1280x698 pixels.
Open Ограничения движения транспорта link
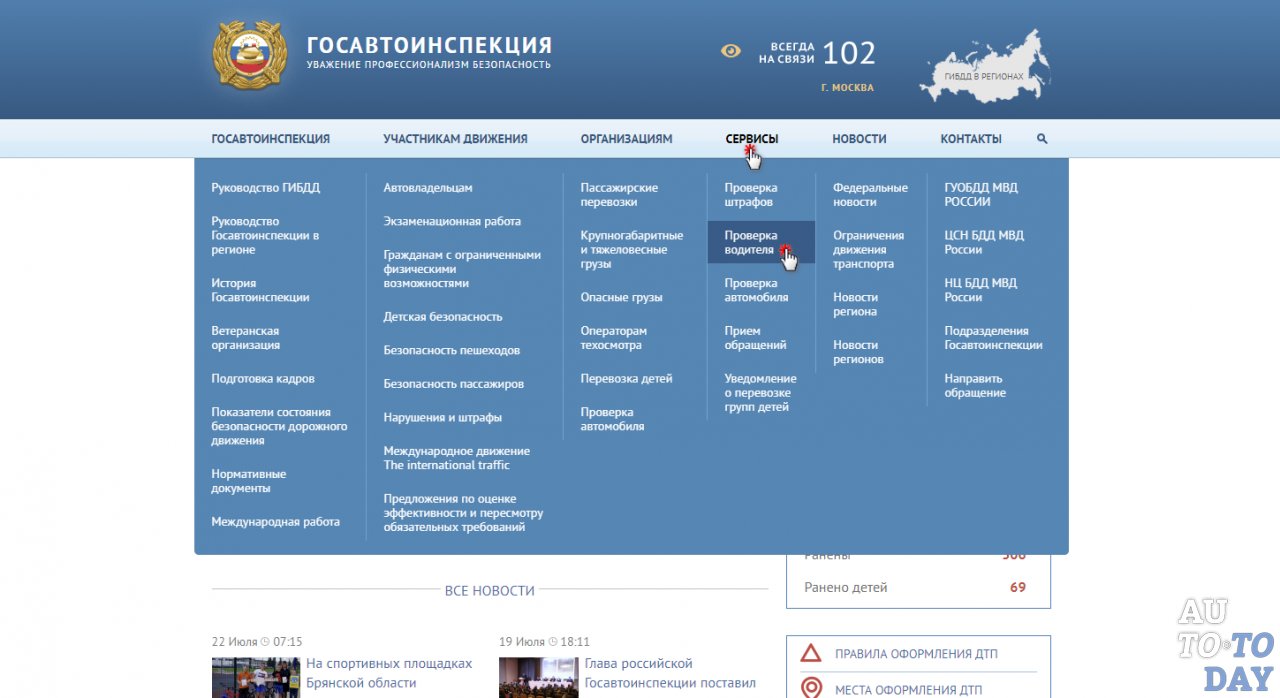(869, 249)
